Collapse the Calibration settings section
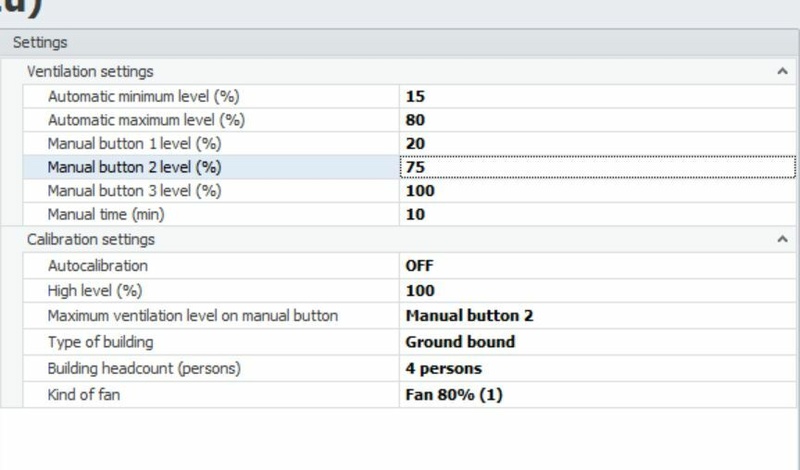 tap(781, 240)
